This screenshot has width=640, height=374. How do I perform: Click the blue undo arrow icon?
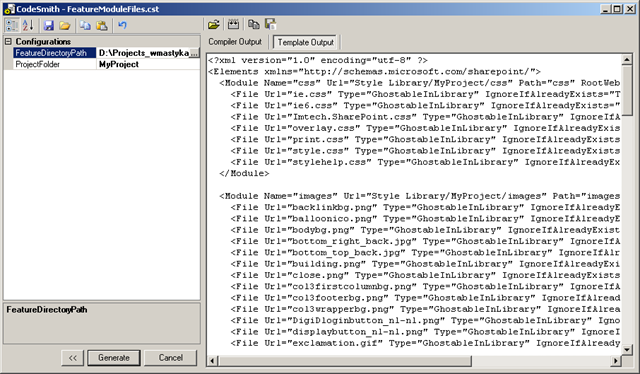[122, 26]
